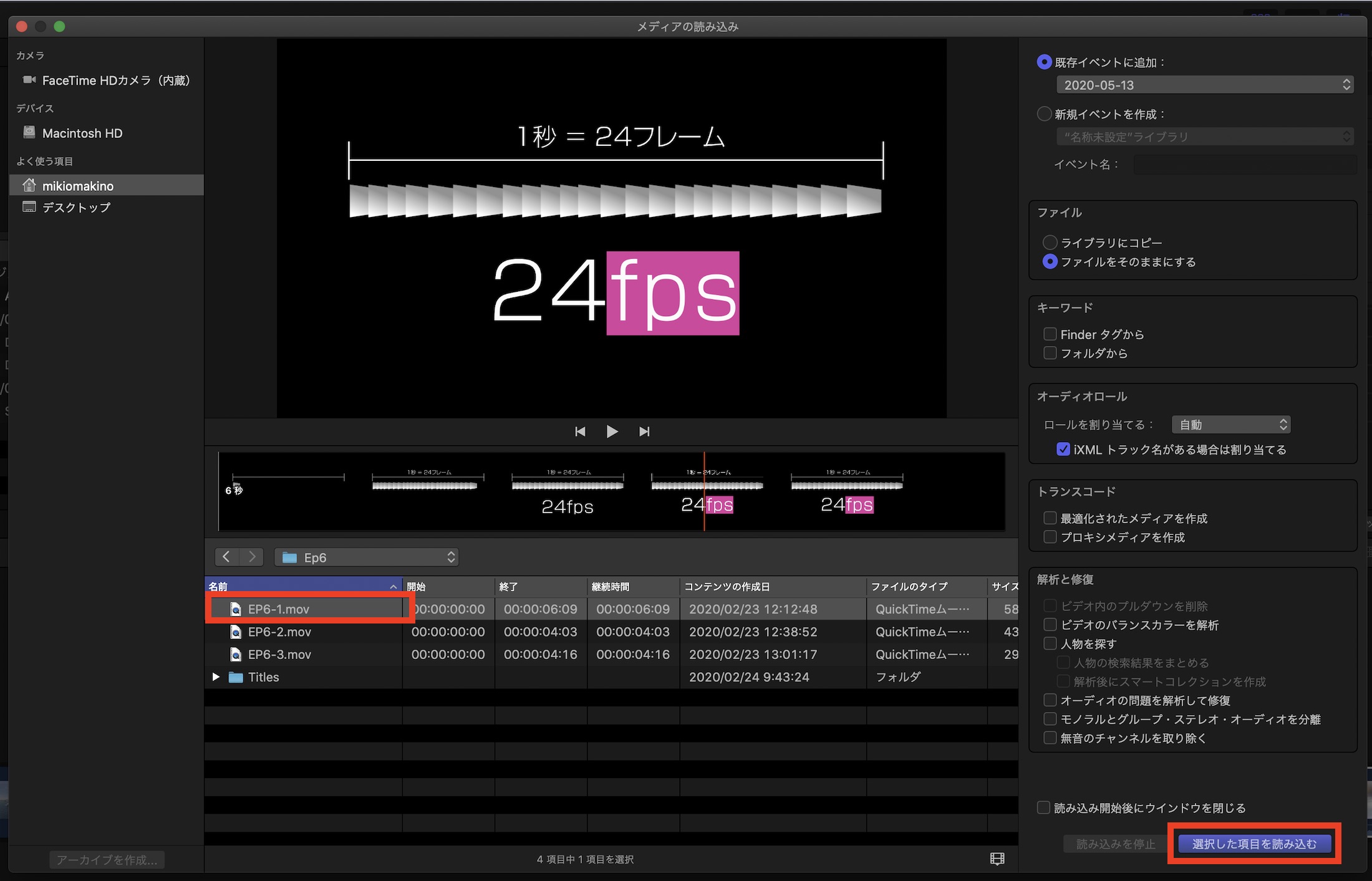Go back with the left chevron button
Screen dimensions: 1372x881
[x=226, y=557]
